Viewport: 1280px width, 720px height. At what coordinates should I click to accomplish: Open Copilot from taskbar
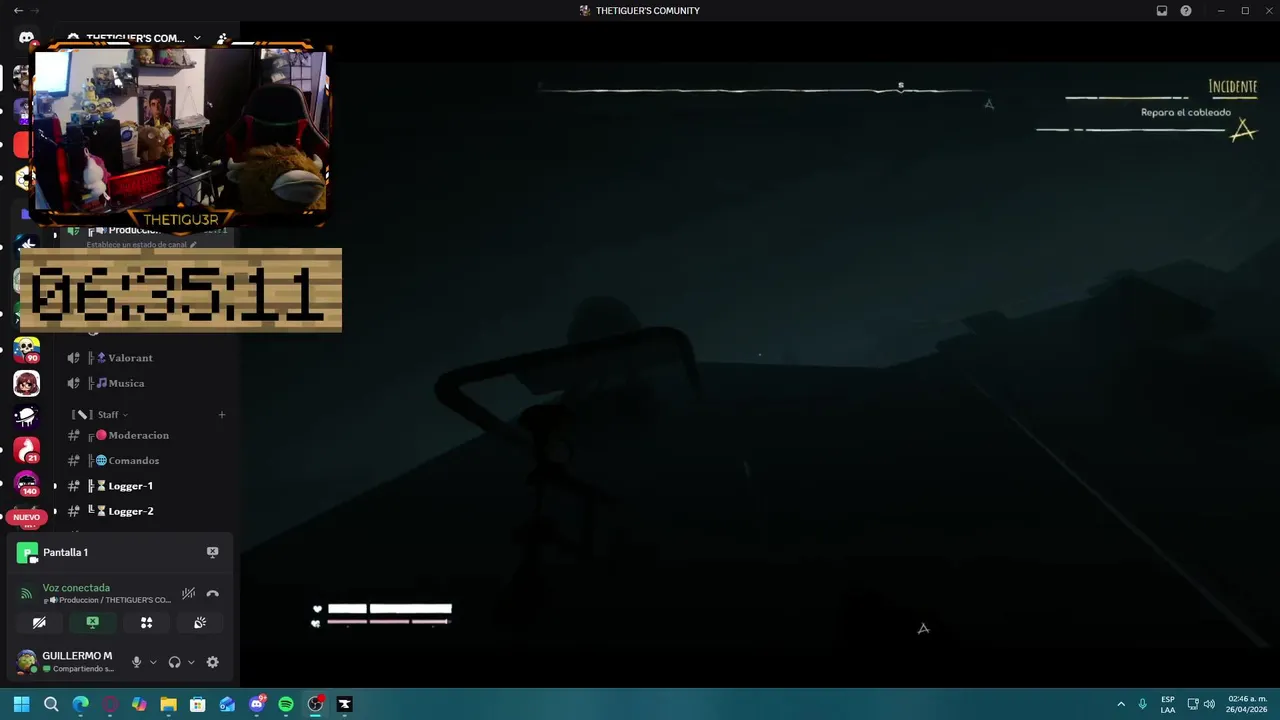[139, 704]
